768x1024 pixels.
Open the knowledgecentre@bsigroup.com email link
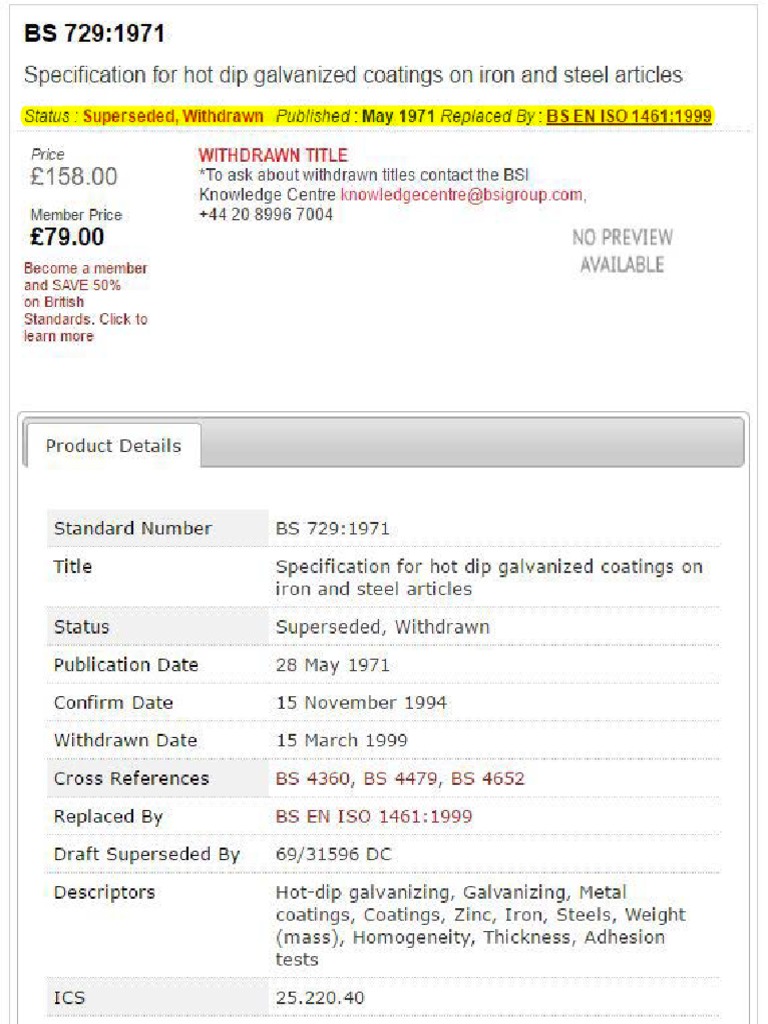tap(460, 195)
